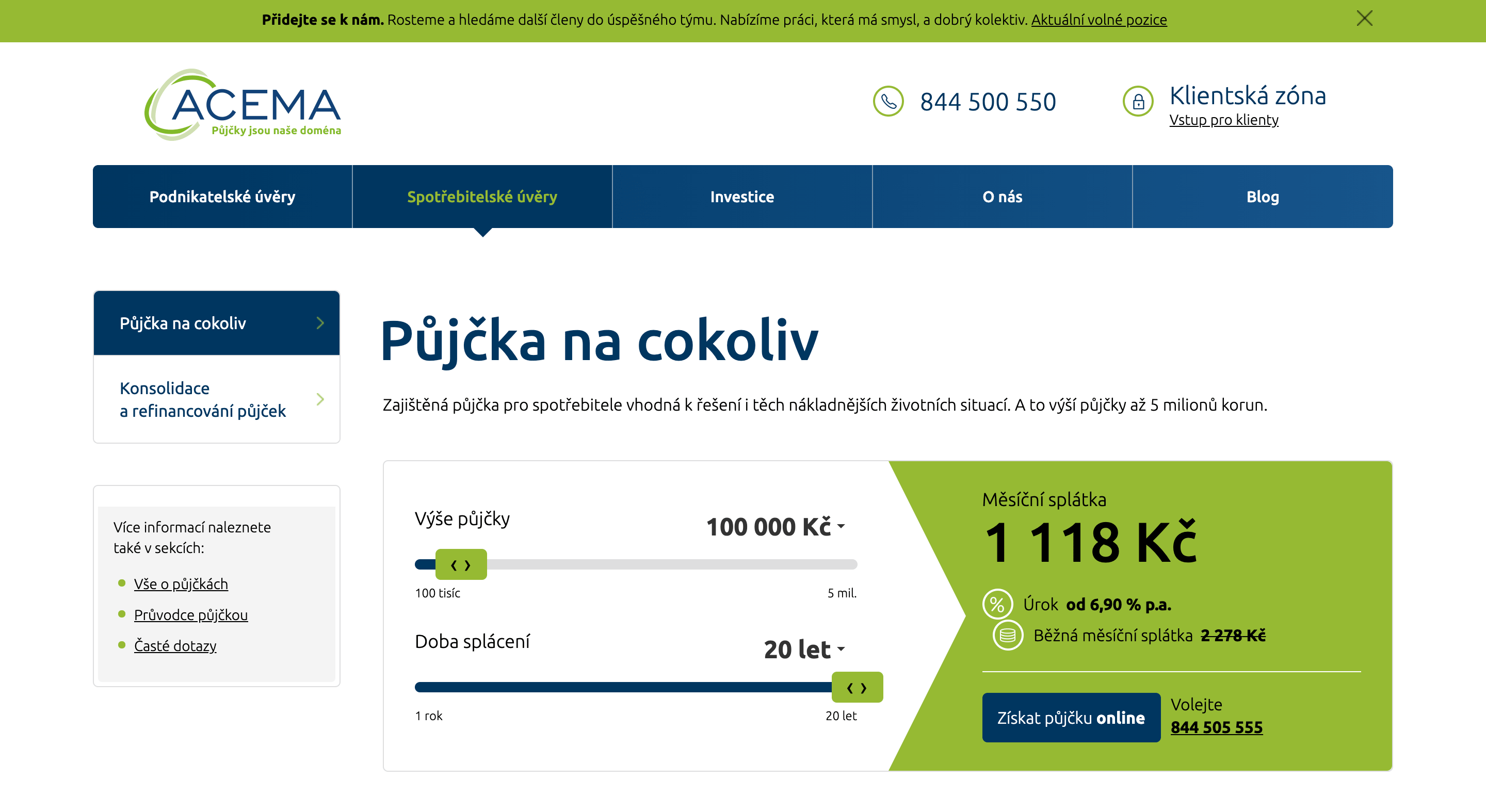
Task: Click the Klientská zóna heading
Action: coord(1247,96)
